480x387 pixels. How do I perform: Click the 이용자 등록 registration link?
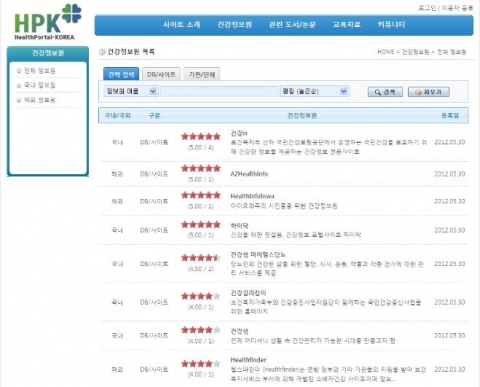tap(457, 8)
